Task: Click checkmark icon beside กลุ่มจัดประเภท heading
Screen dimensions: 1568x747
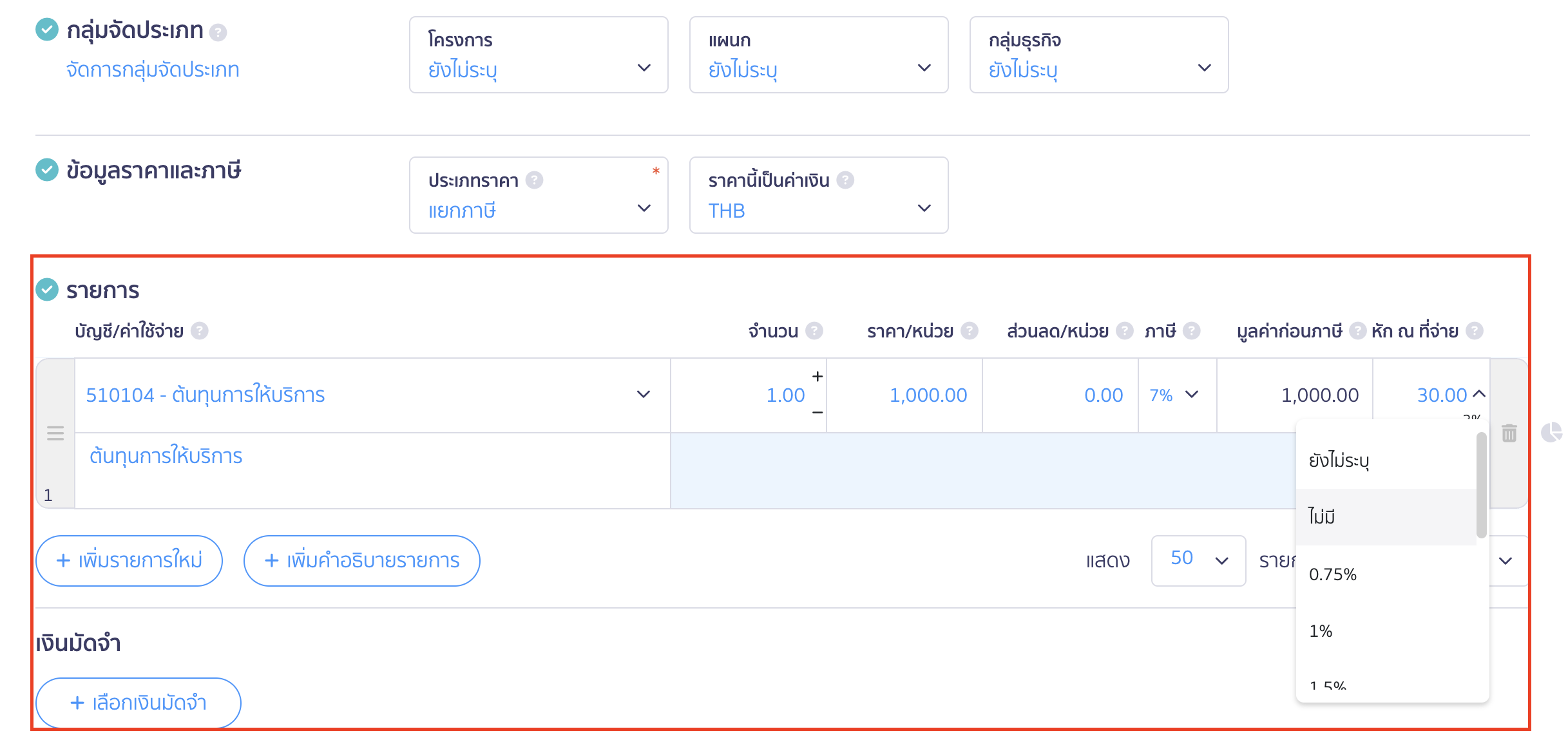Action: coord(47,29)
